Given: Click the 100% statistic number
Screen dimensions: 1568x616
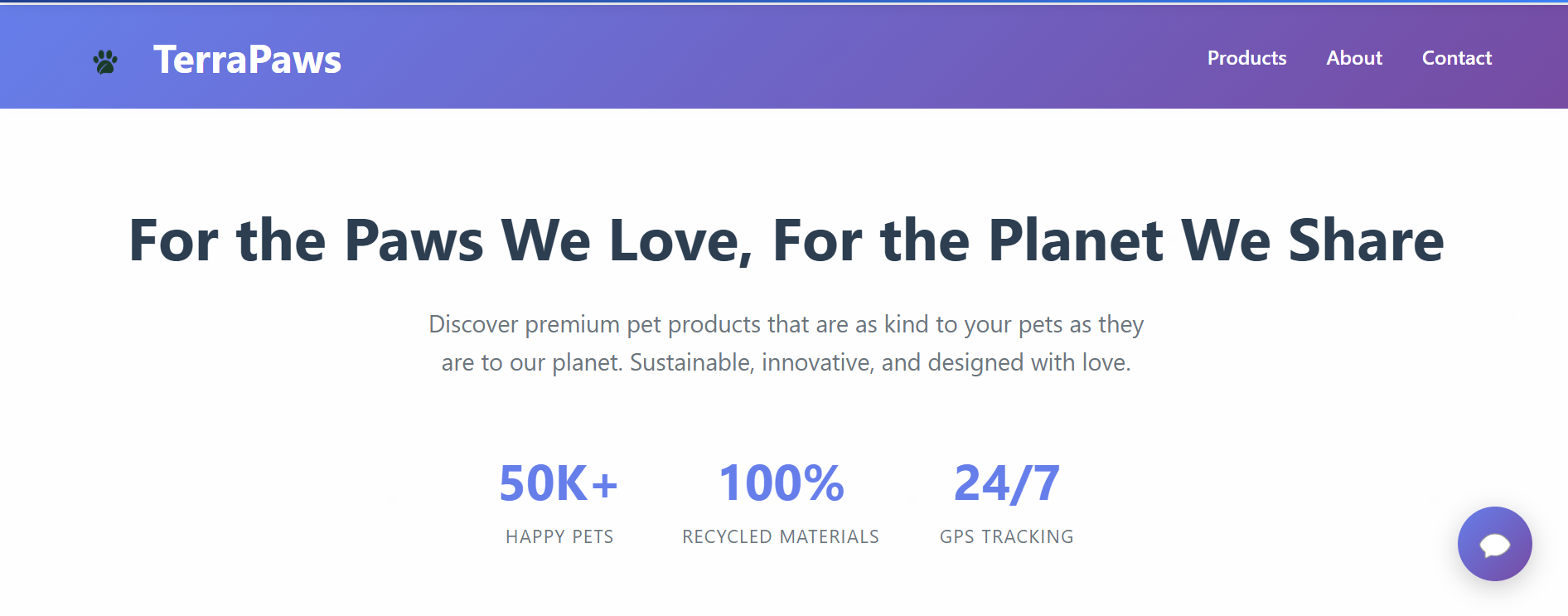Looking at the screenshot, I should pos(781,483).
